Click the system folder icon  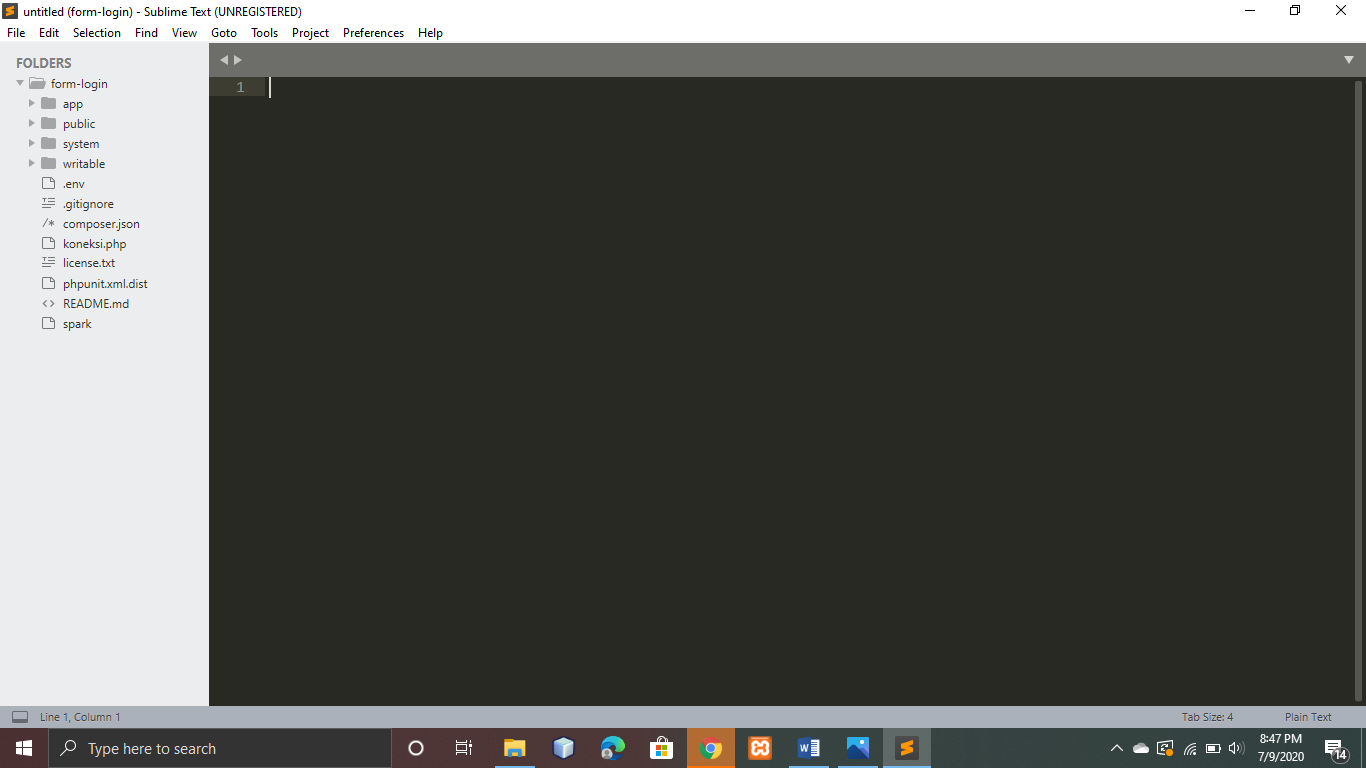48,143
